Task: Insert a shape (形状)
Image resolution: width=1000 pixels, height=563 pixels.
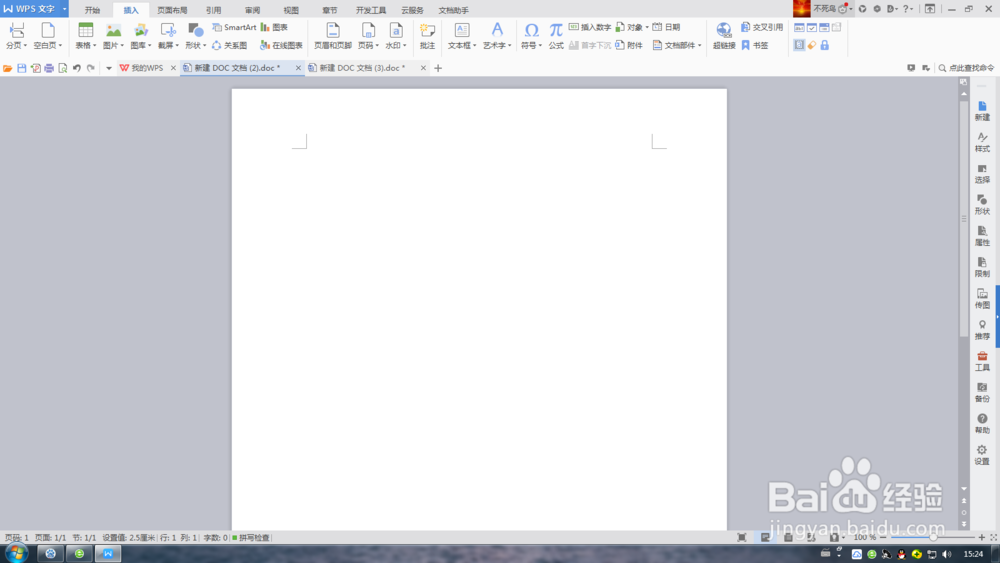Action: [x=195, y=35]
